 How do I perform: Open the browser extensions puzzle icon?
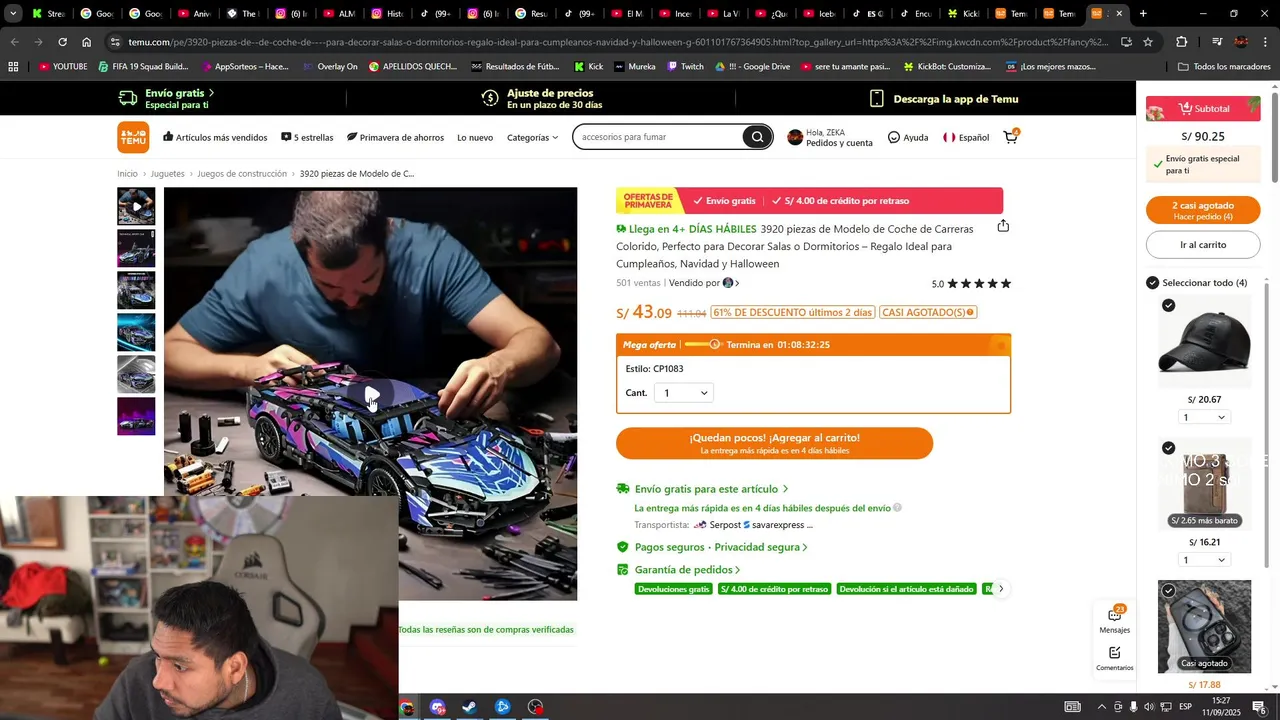[1181, 42]
